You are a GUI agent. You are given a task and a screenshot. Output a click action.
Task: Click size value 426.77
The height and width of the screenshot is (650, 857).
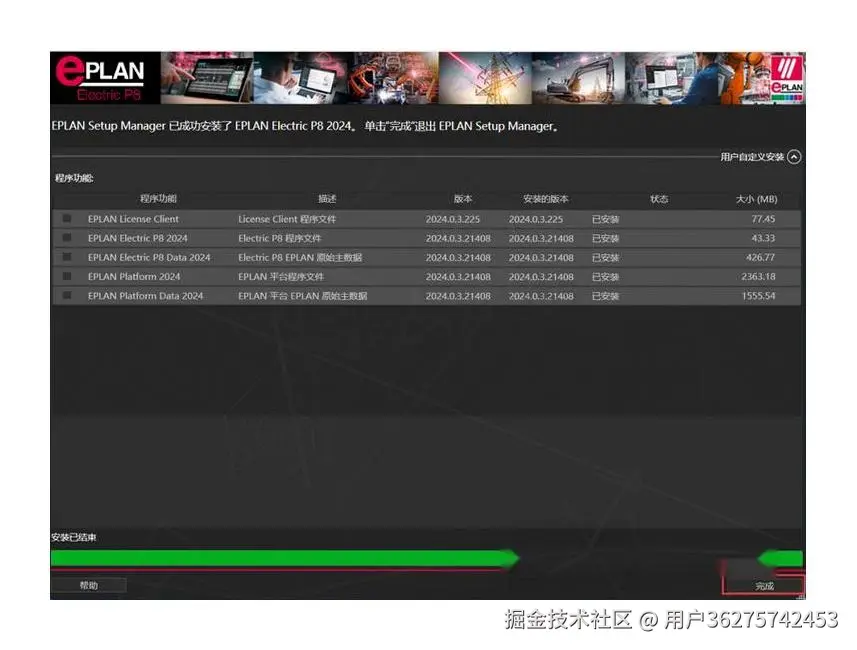coord(760,257)
